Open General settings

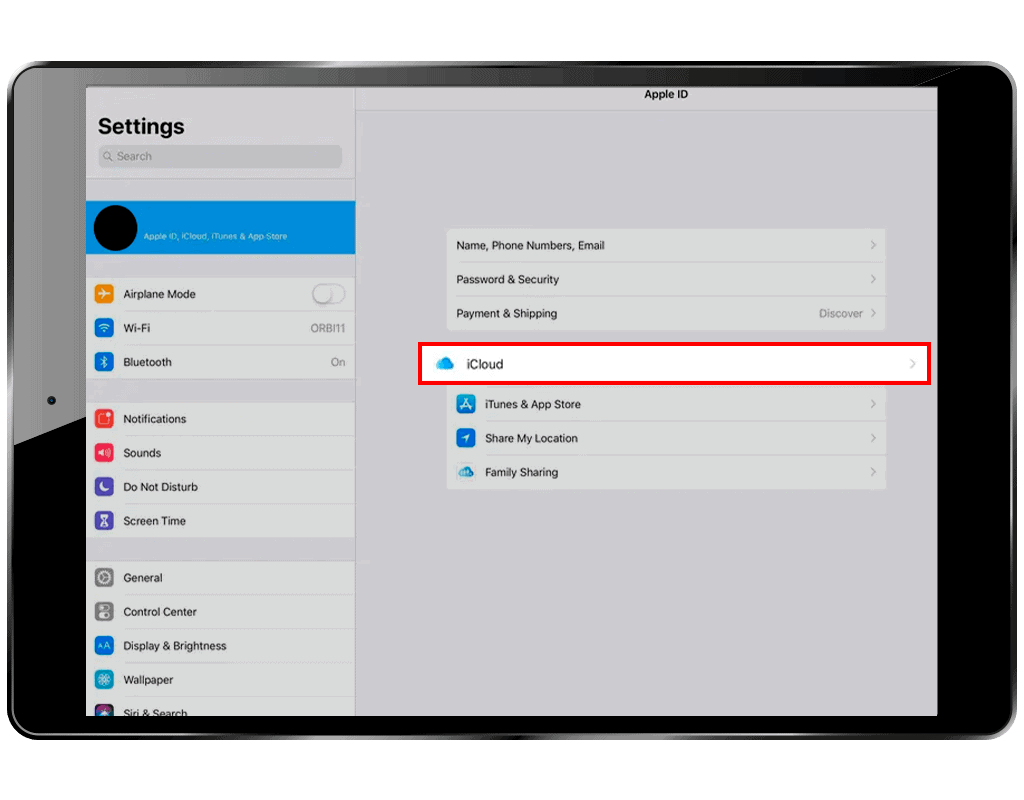coord(221,577)
